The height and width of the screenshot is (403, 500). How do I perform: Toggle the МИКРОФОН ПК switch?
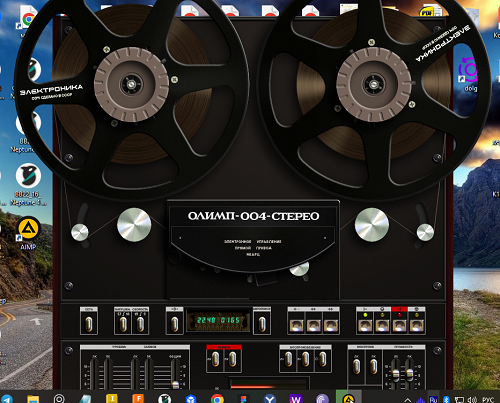(374, 366)
